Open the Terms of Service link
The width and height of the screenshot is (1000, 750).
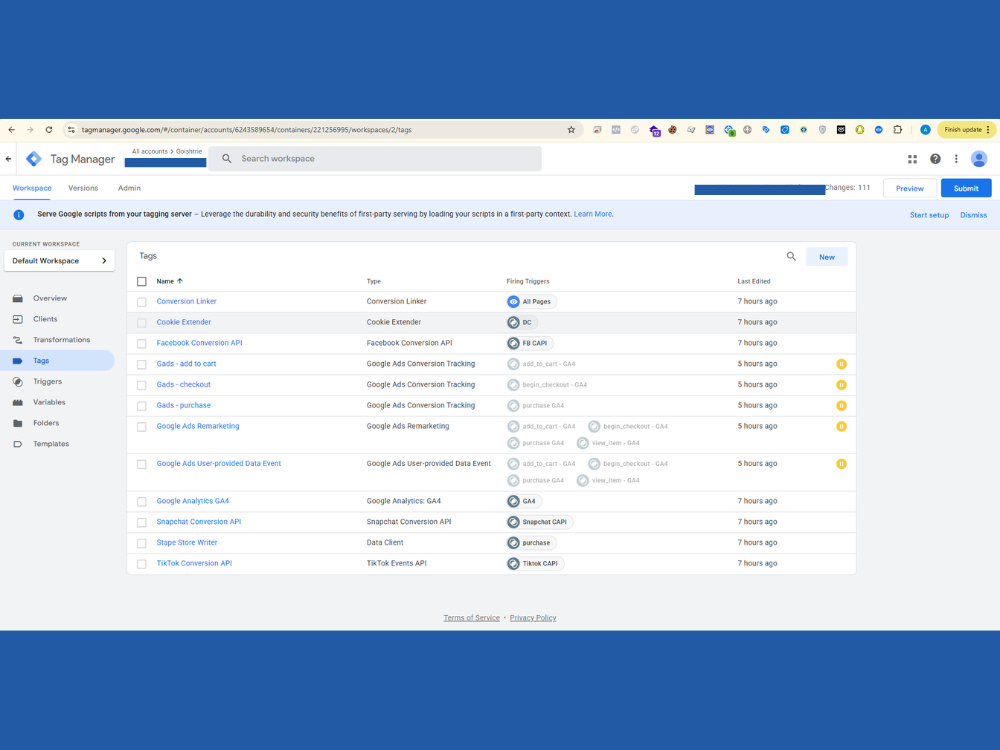pyautogui.click(x=471, y=618)
